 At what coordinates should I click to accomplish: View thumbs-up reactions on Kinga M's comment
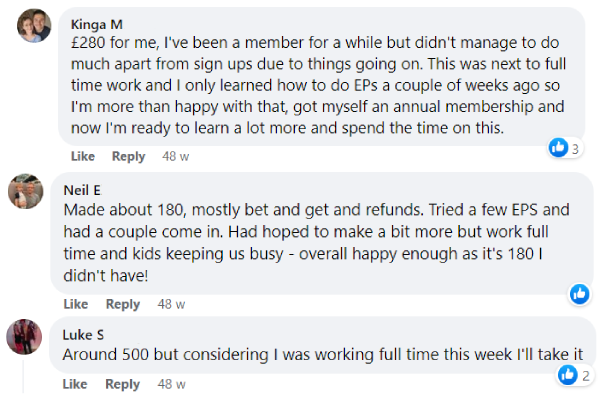click(565, 148)
